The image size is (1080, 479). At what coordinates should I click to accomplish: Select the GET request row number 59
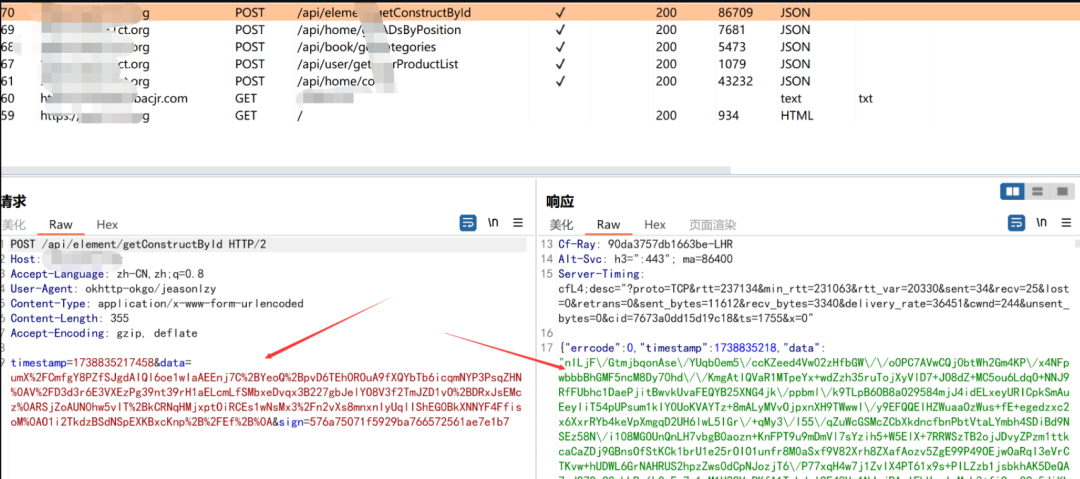pyautogui.click(x=540, y=116)
